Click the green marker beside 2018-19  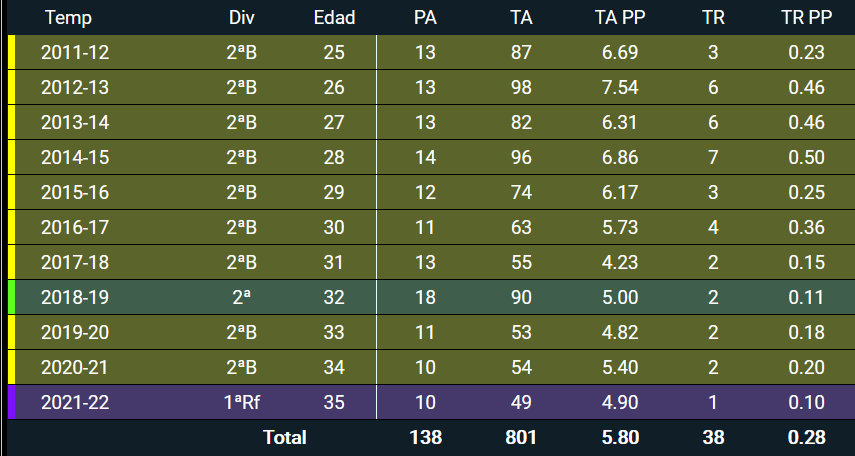11,297
